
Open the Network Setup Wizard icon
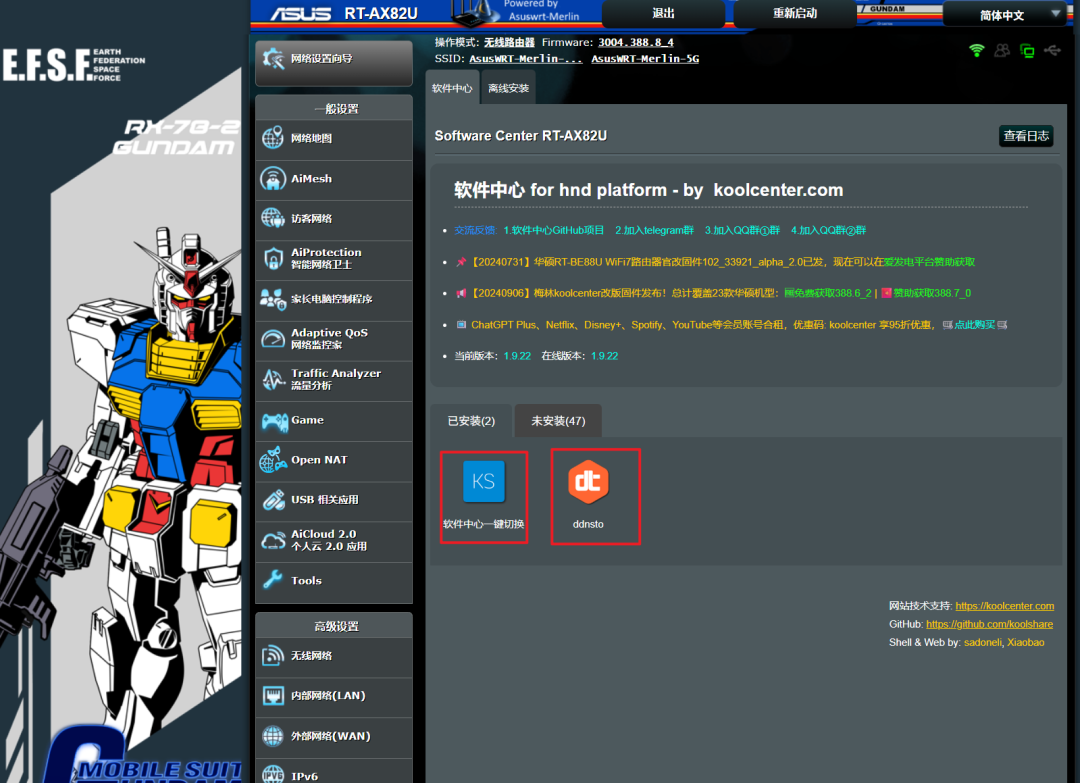coord(273,59)
